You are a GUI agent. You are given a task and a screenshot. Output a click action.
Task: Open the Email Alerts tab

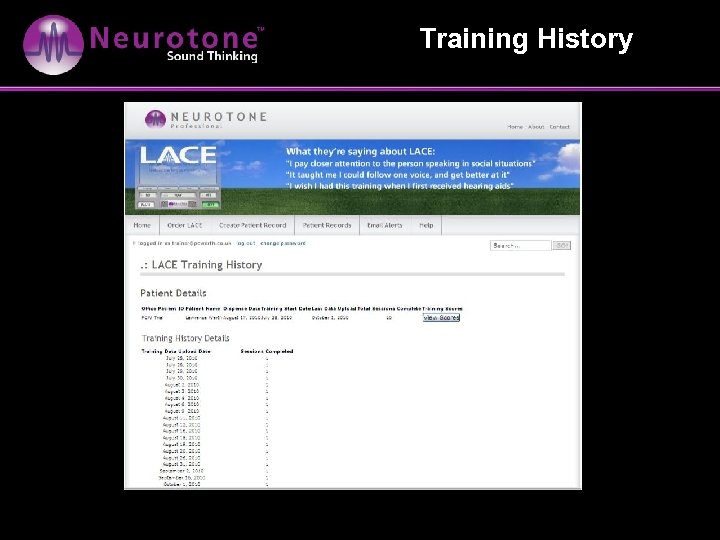coord(385,225)
